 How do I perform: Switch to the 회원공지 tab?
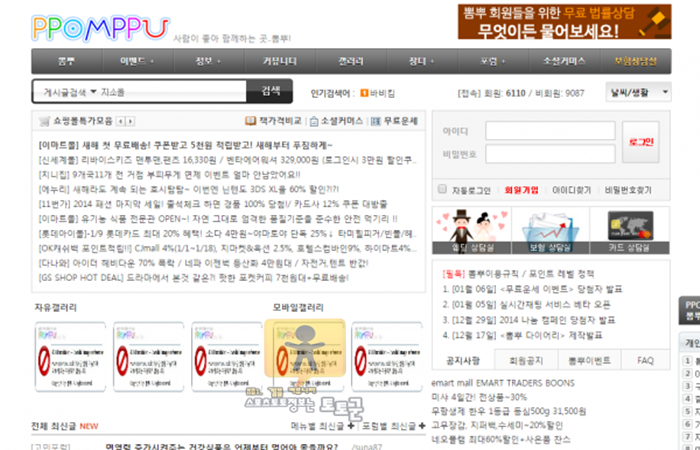(526, 360)
